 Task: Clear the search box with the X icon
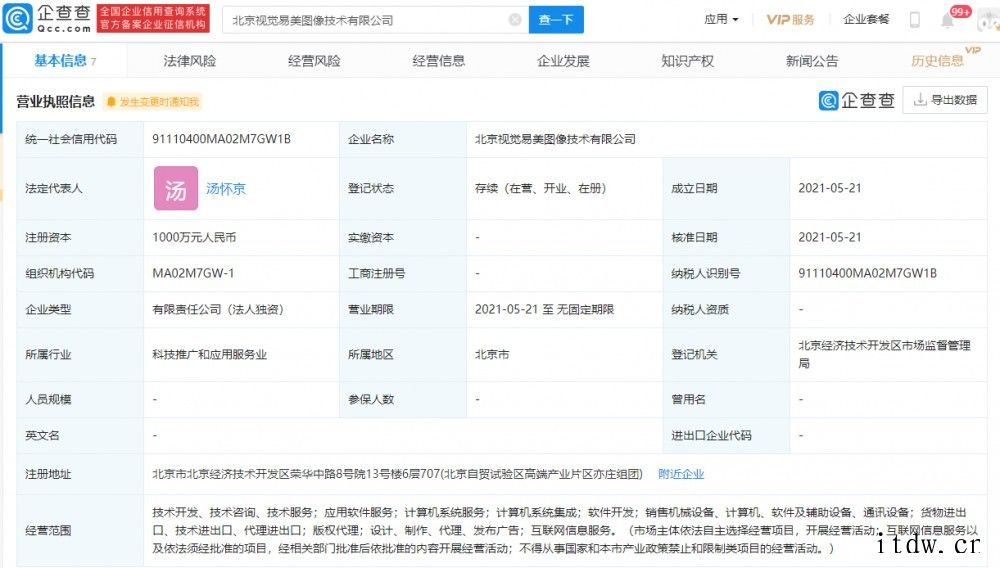tap(515, 20)
